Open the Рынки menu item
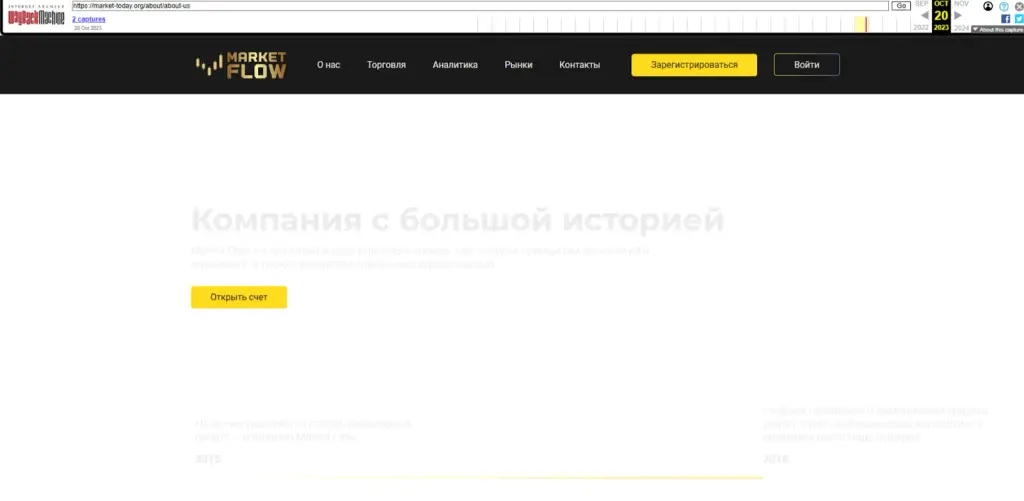This screenshot has height=501, width=1024. tap(519, 65)
